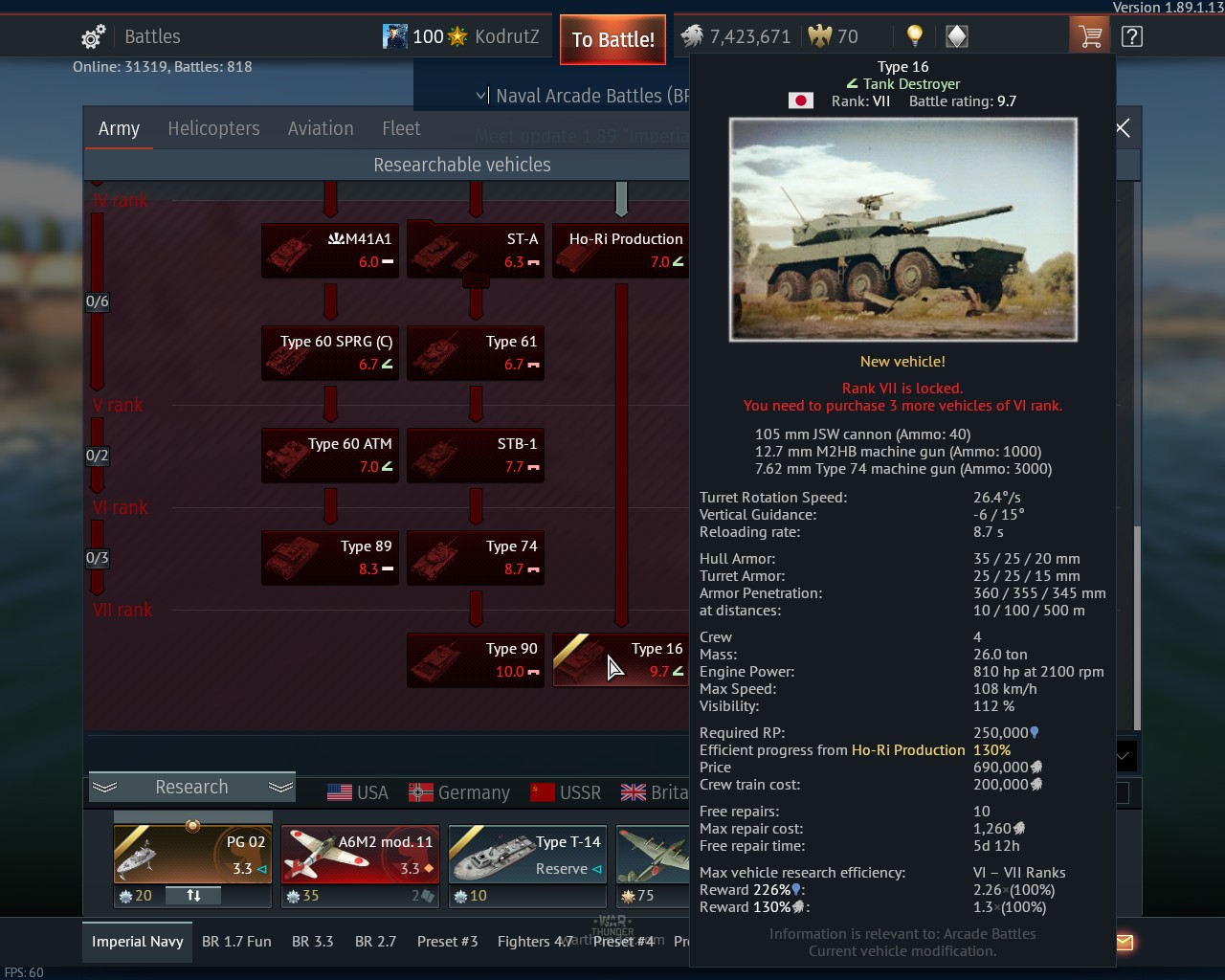The image size is (1225, 980).
Task: Open the settings gear menu
Action: tap(93, 37)
